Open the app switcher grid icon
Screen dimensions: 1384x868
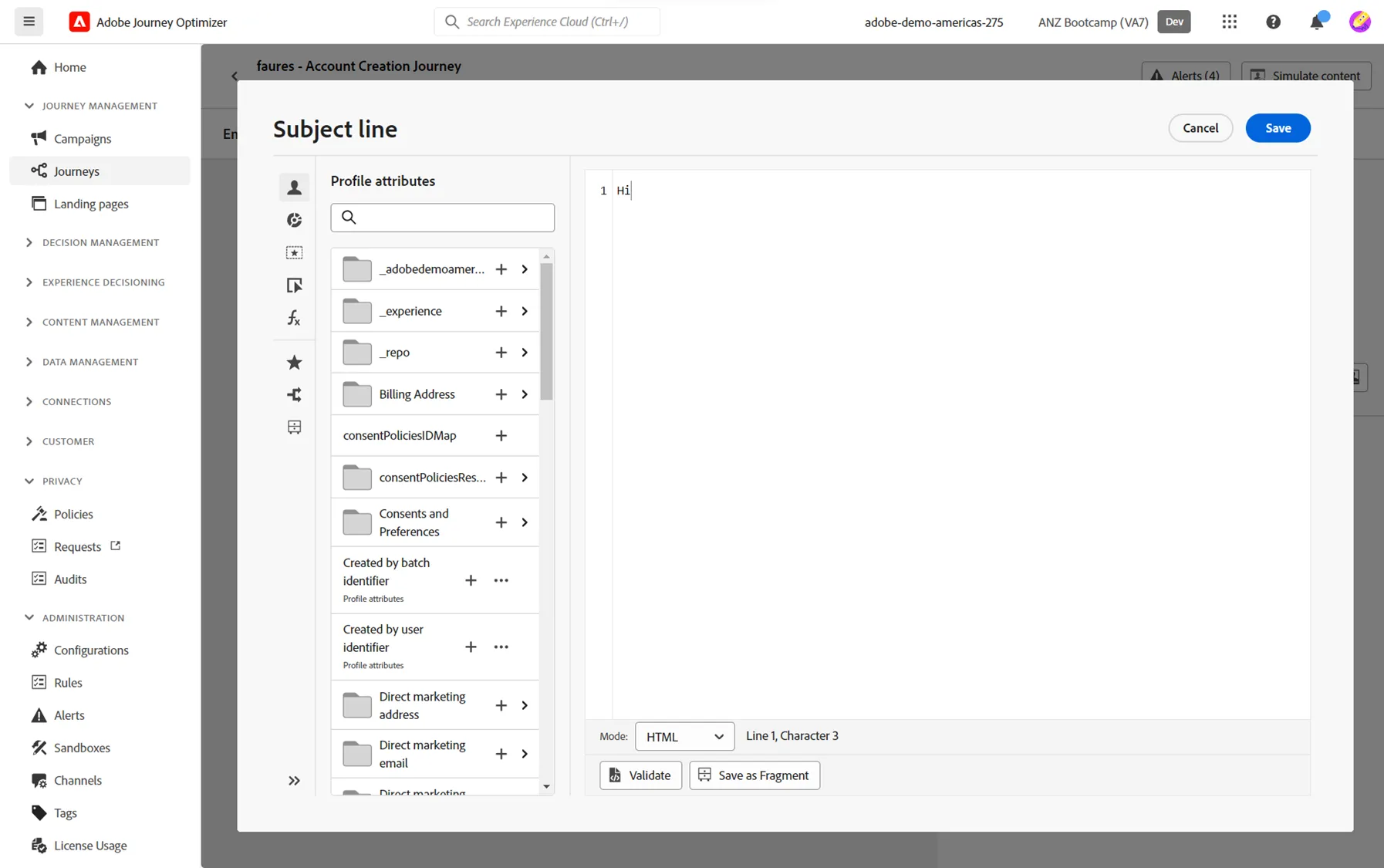[x=1230, y=22]
